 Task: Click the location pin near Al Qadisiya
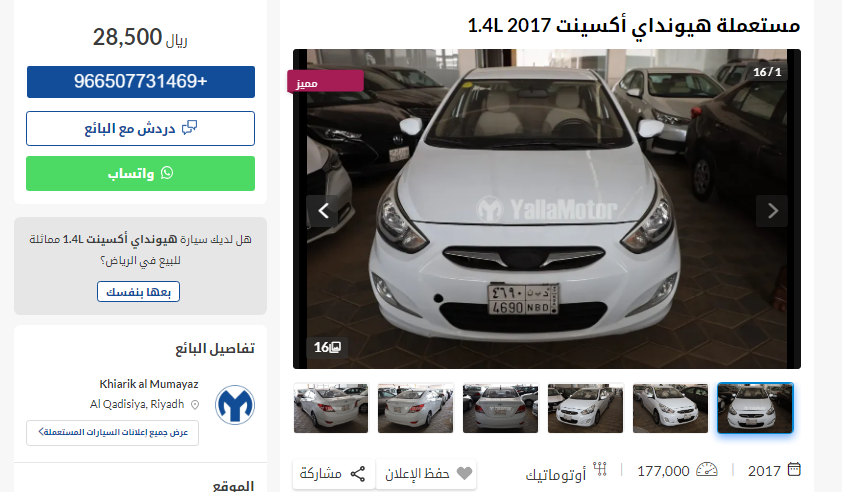[x=195, y=404]
